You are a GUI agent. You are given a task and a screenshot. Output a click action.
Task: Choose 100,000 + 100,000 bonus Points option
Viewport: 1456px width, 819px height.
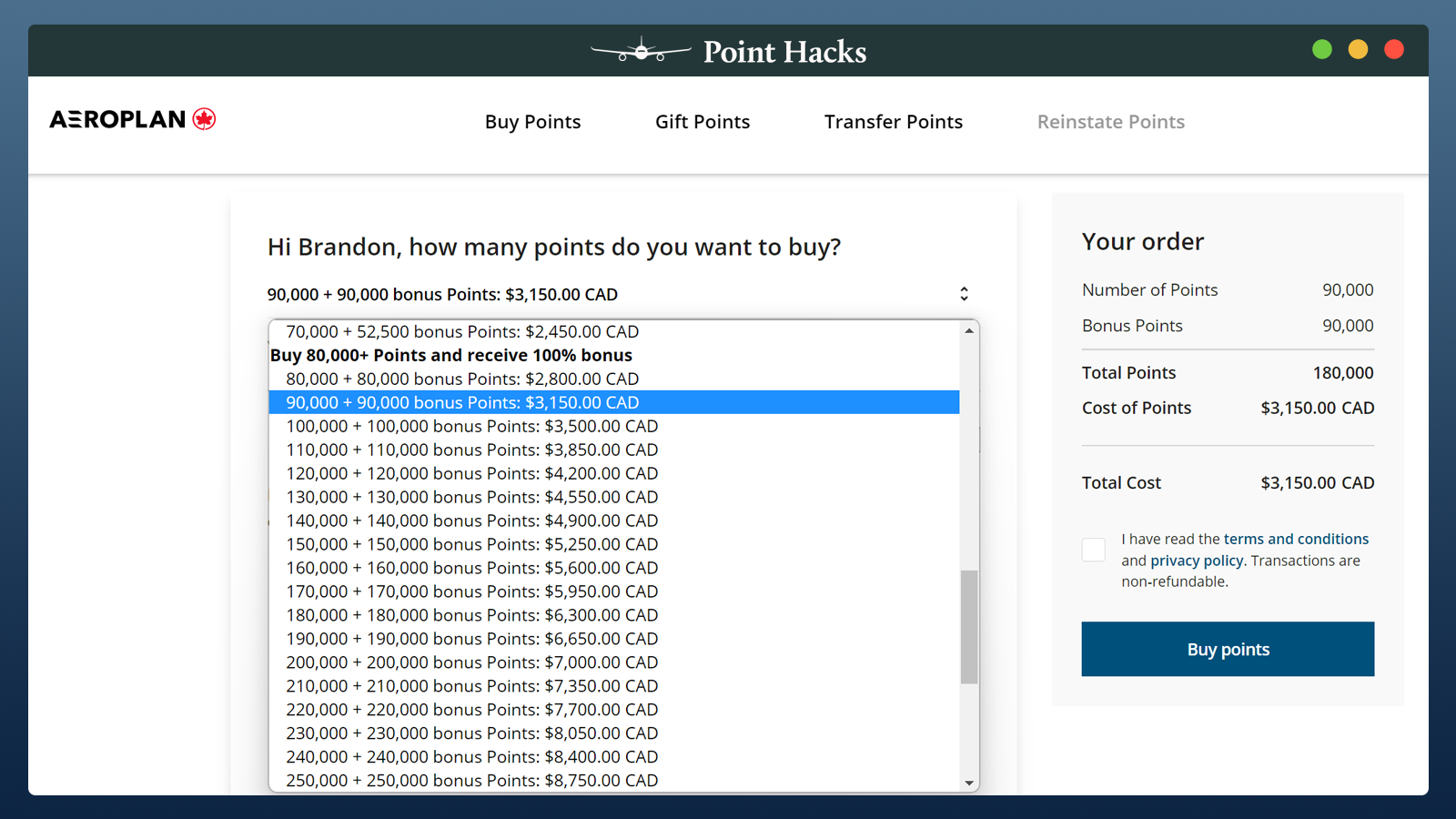click(x=614, y=426)
